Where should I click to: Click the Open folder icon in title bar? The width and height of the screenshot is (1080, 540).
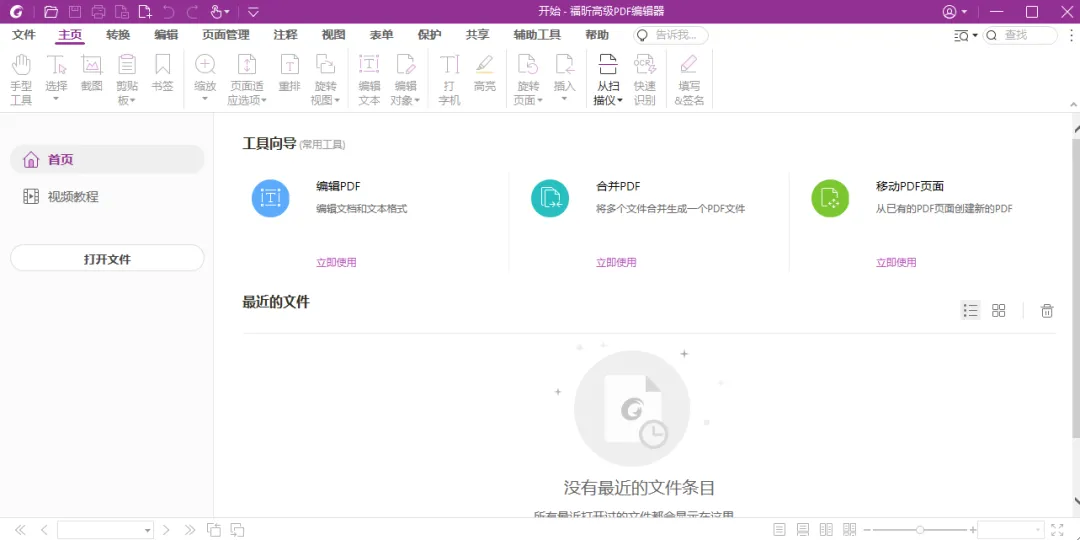(x=50, y=12)
